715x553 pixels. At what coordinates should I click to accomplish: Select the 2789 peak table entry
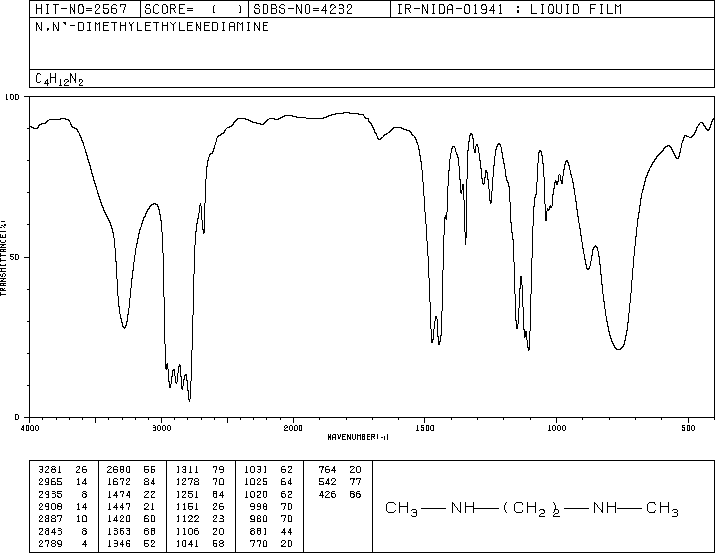(50, 544)
